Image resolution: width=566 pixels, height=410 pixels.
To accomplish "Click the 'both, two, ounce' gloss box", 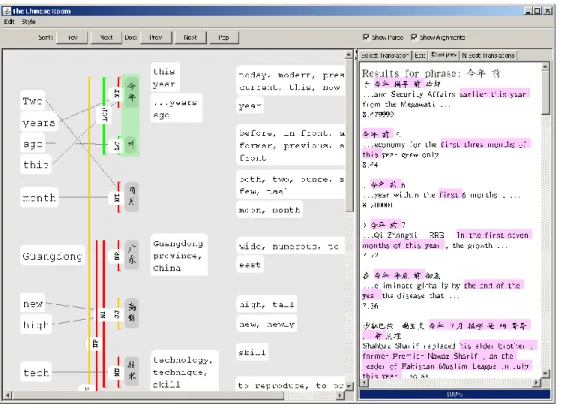I will click(x=291, y=184).
